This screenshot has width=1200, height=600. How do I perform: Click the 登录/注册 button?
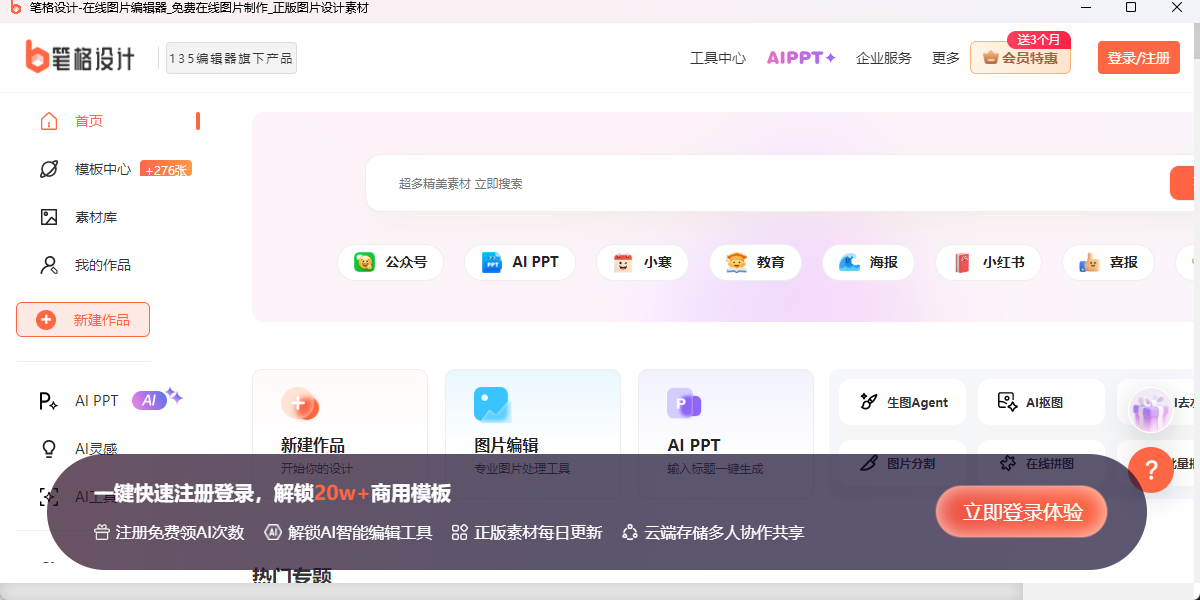coord(1138,58)
